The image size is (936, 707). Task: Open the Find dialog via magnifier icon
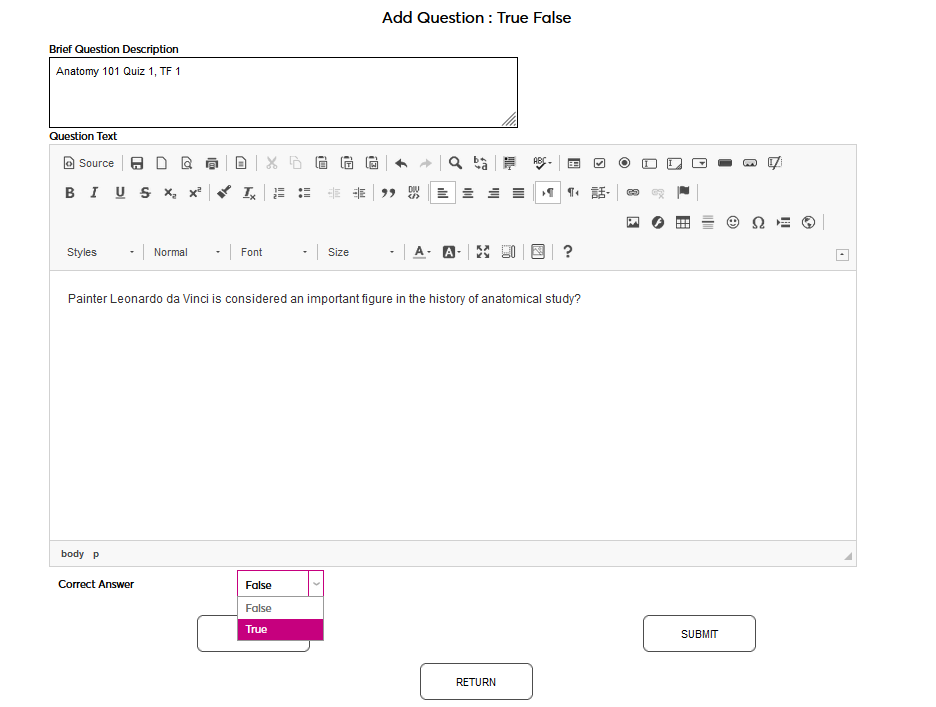point(455,163)
